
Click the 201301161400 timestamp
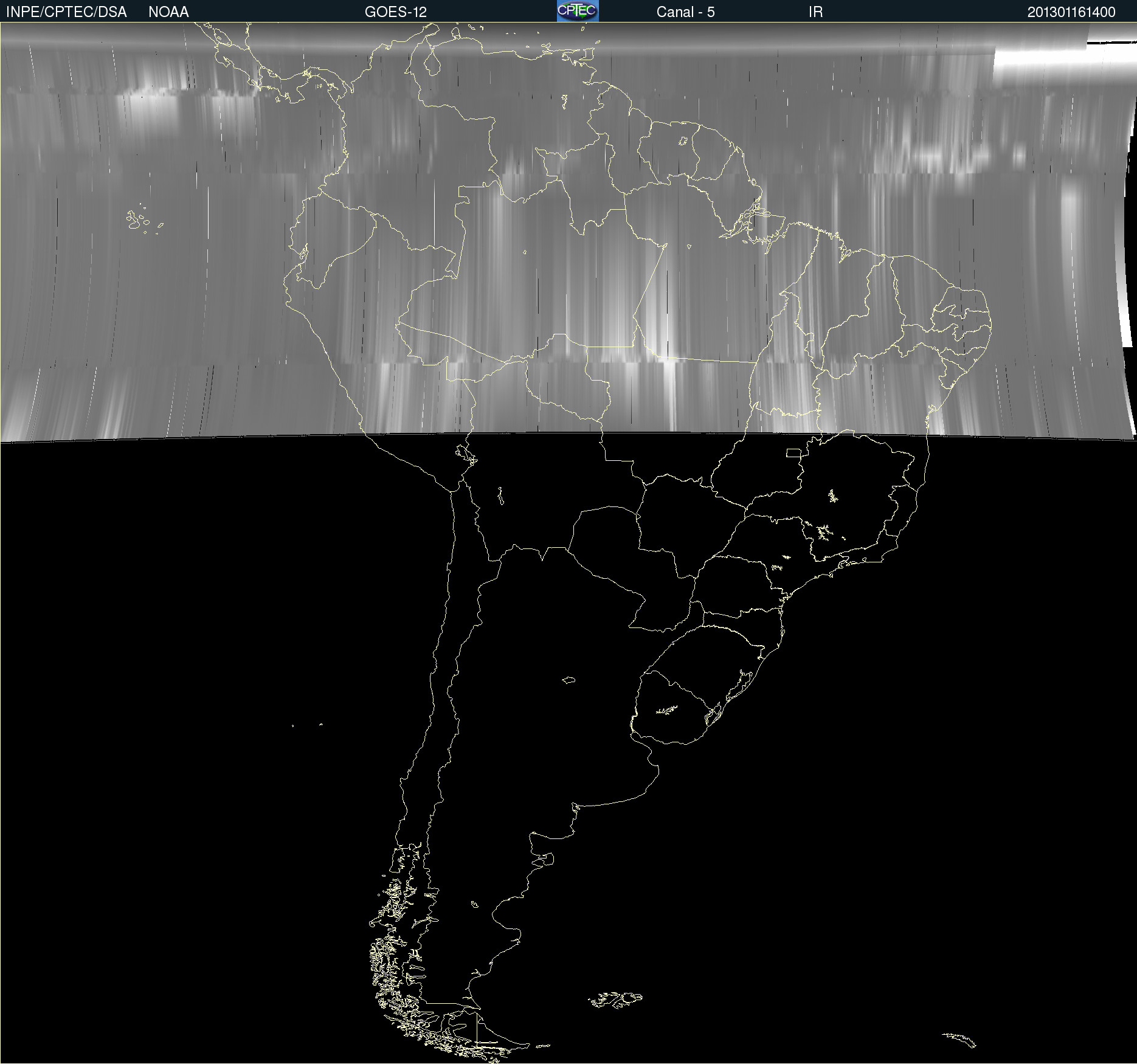pos(1071,12)
